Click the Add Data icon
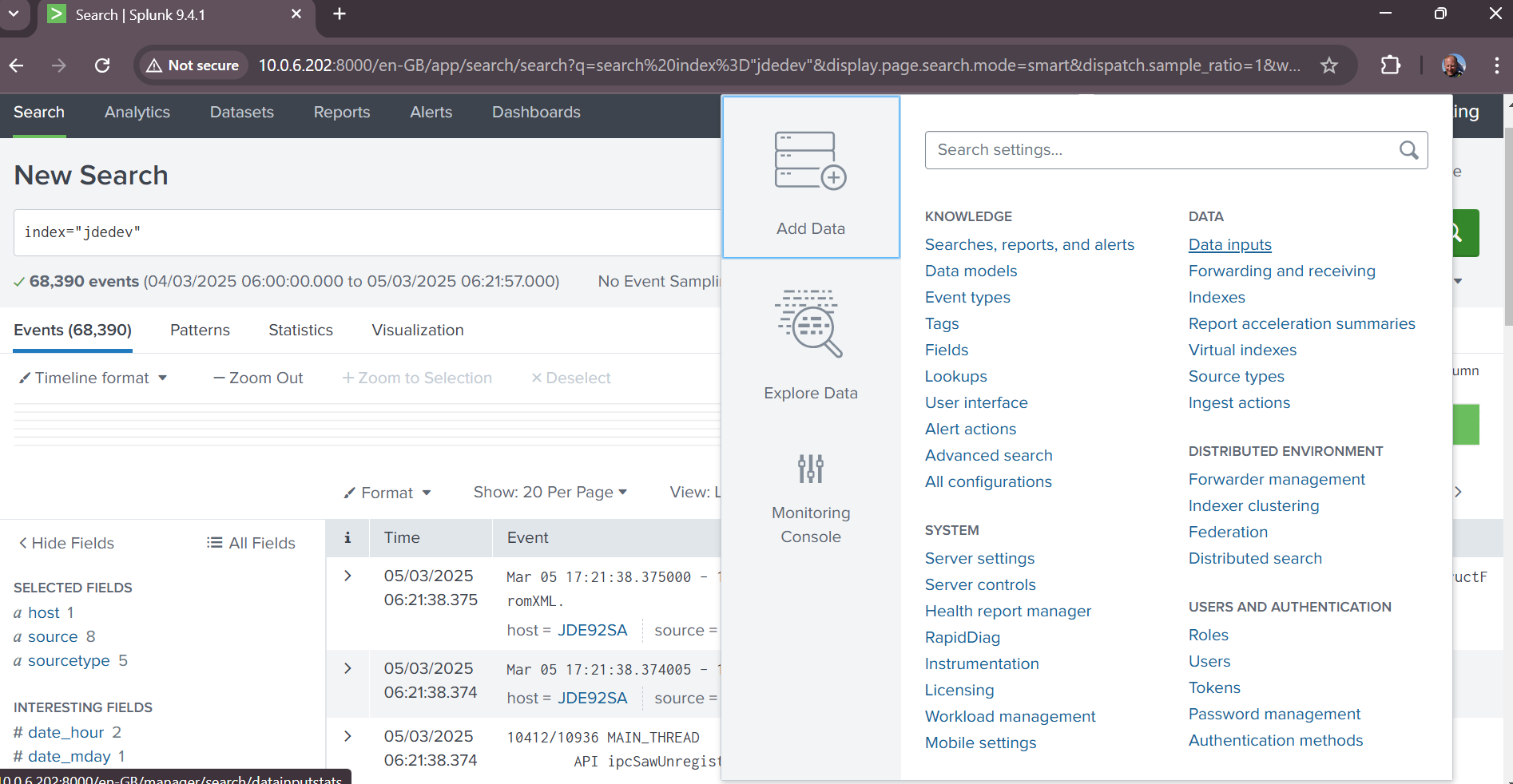 point(810,161)
